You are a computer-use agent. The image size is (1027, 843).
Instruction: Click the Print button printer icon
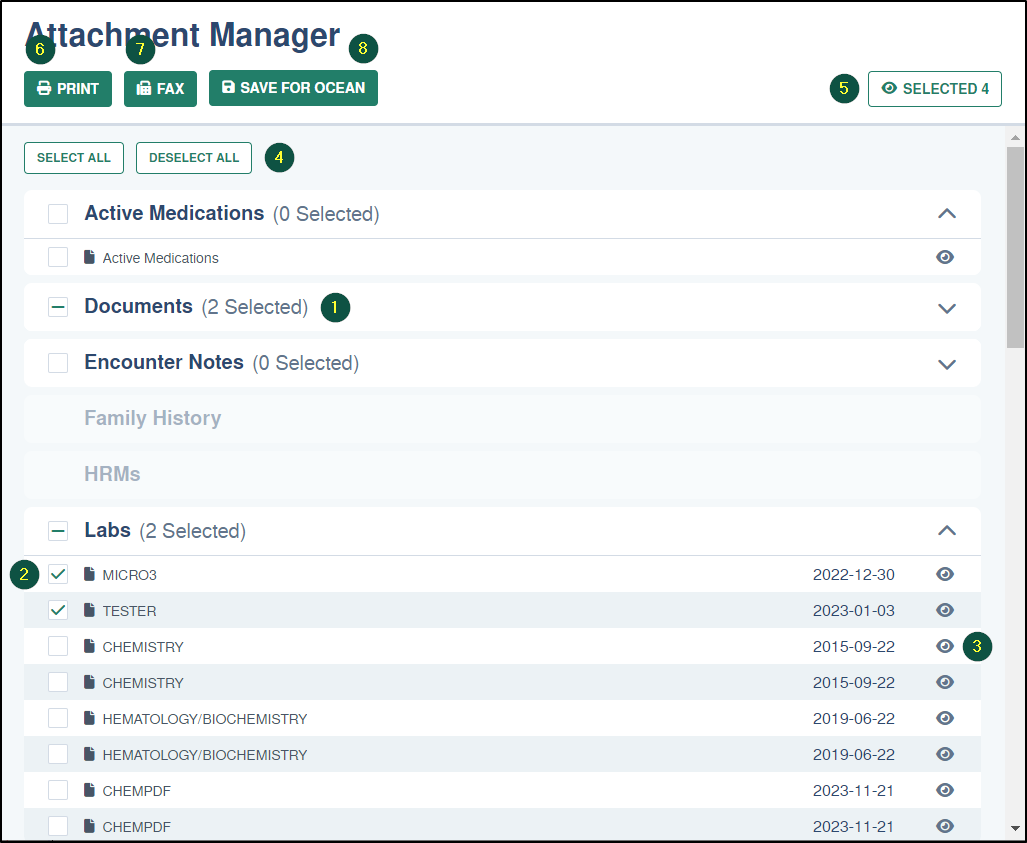pos(44,88)
